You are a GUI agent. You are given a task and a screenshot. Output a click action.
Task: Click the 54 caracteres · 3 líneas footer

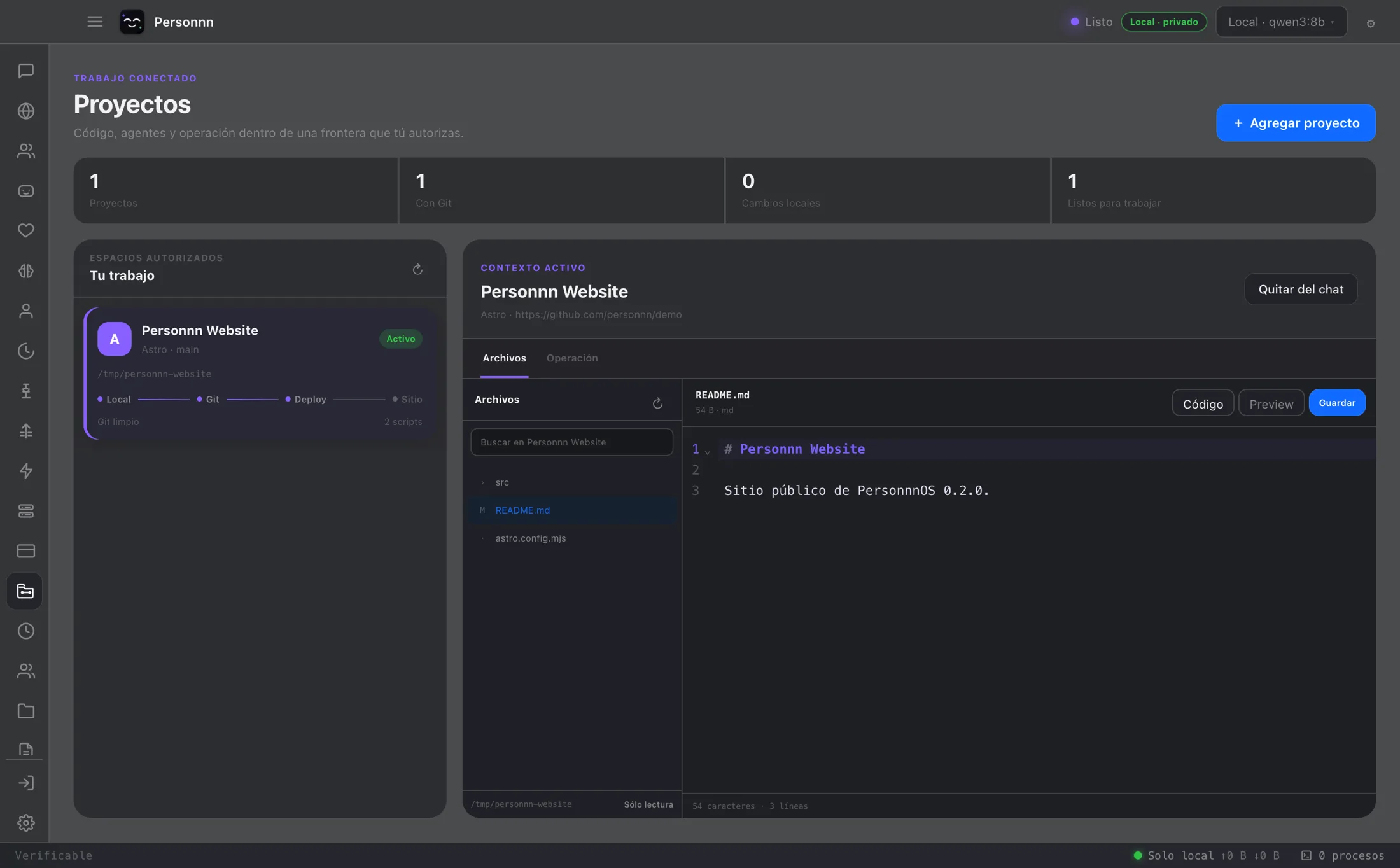pyautogui.click(x=750, y=806)
